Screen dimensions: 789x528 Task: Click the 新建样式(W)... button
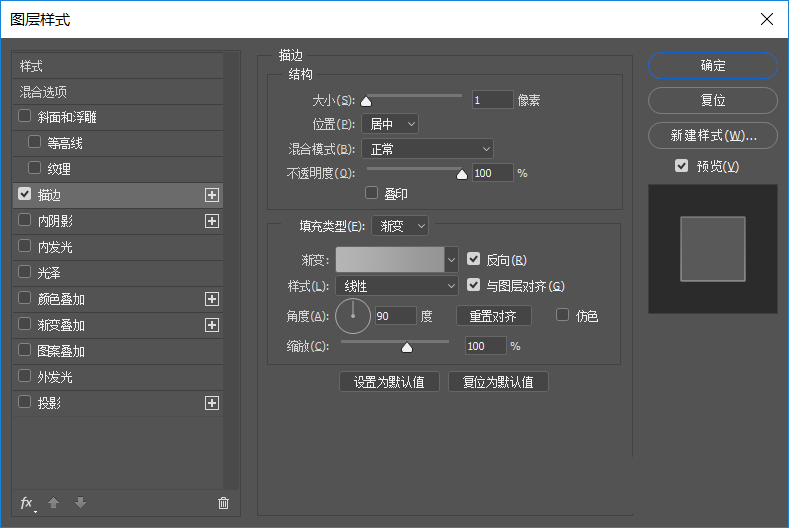[x=713, y=135]
